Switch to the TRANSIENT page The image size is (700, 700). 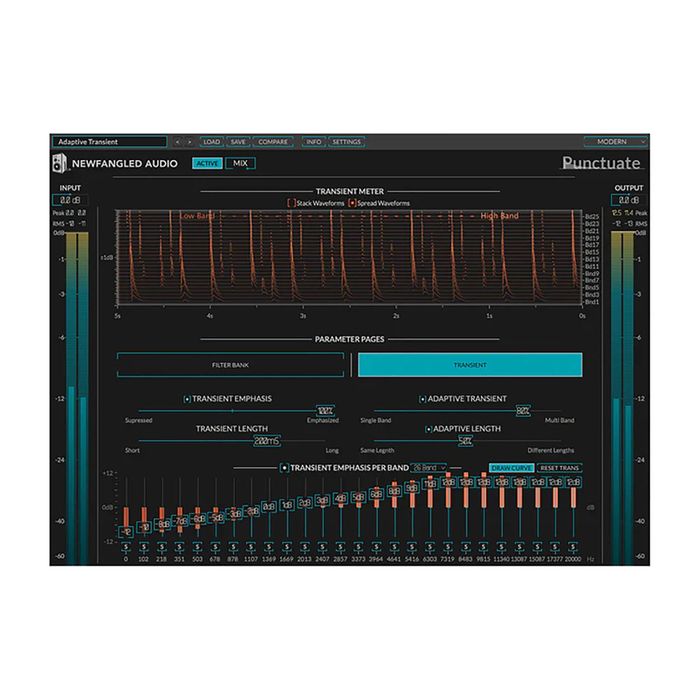tap(470, 365)
